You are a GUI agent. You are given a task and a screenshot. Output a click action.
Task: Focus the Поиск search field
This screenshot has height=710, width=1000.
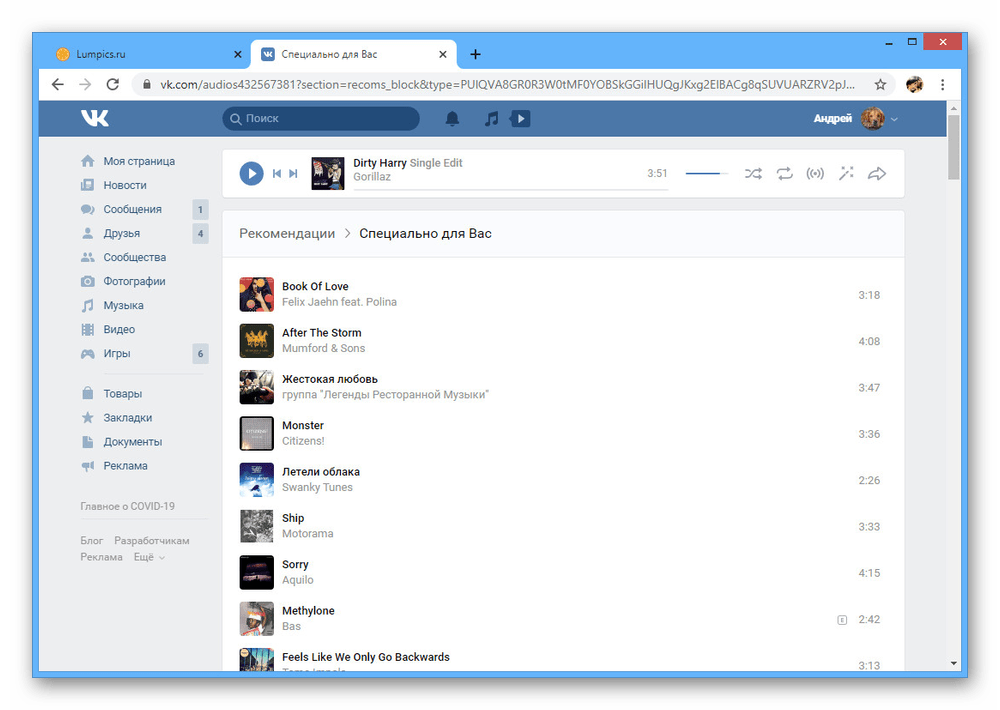point(321,119)
